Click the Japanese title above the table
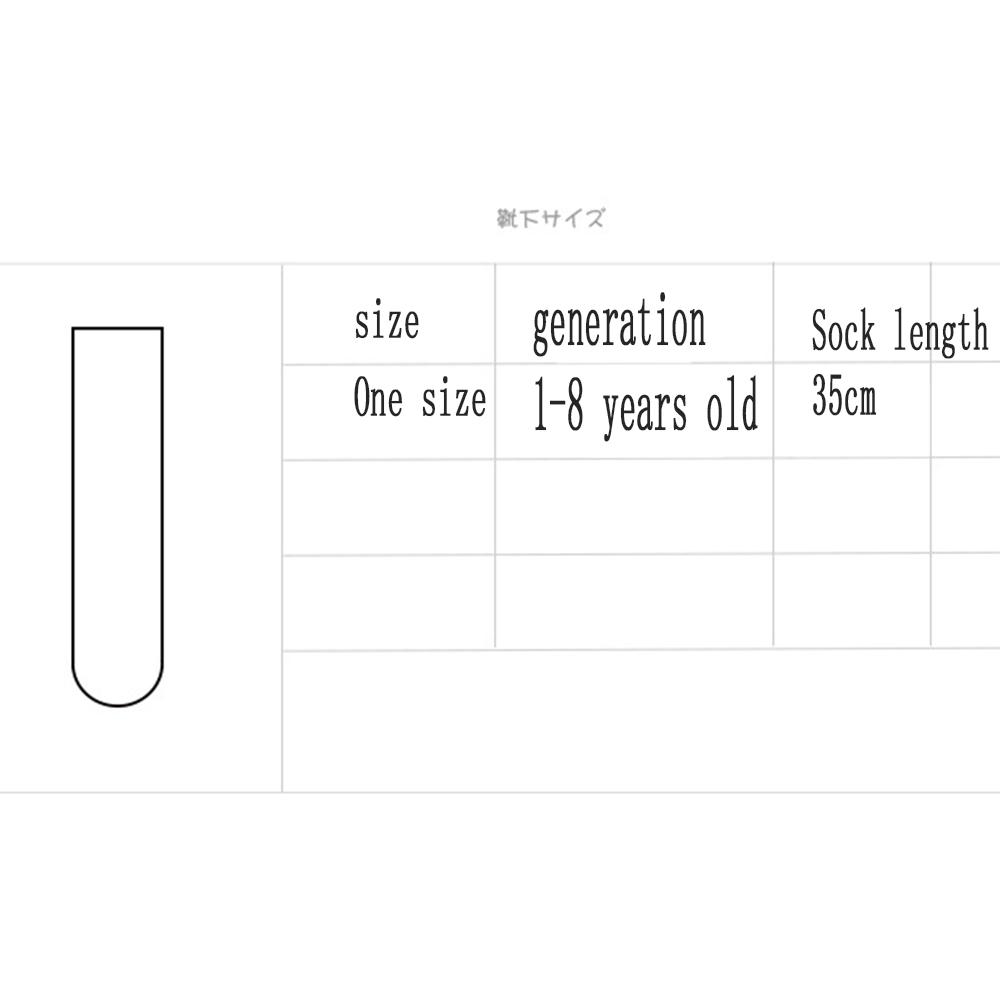Viewport: 1000px width, 1000px height. coord(551,218)
